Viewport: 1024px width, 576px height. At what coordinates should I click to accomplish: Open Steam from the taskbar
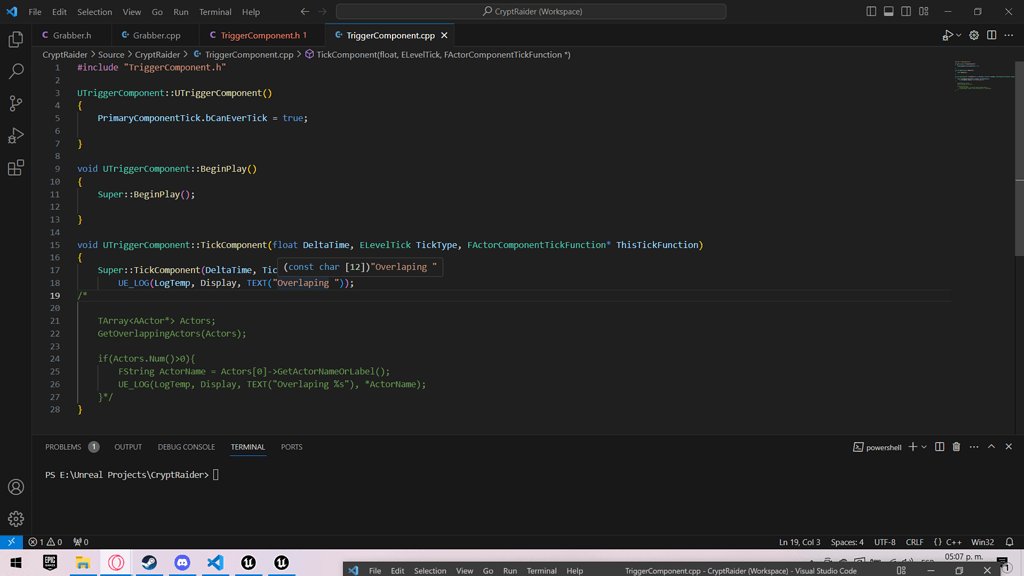coord(149,562)
